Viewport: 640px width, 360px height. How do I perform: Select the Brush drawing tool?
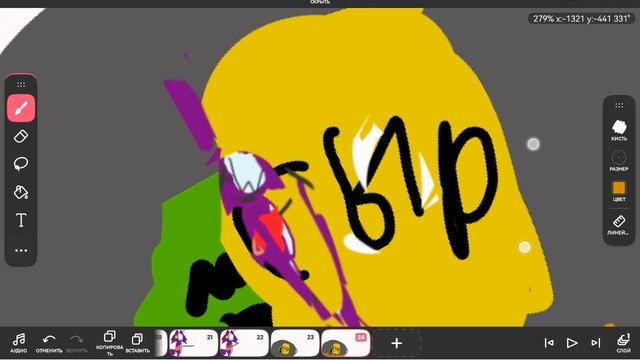coord(21,108)
